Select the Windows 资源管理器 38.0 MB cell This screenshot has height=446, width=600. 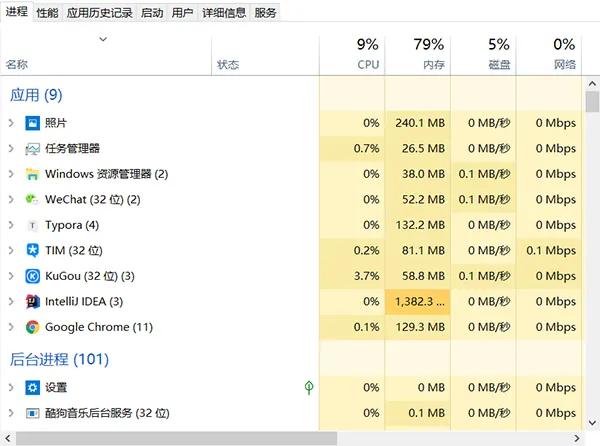point(417,174)
